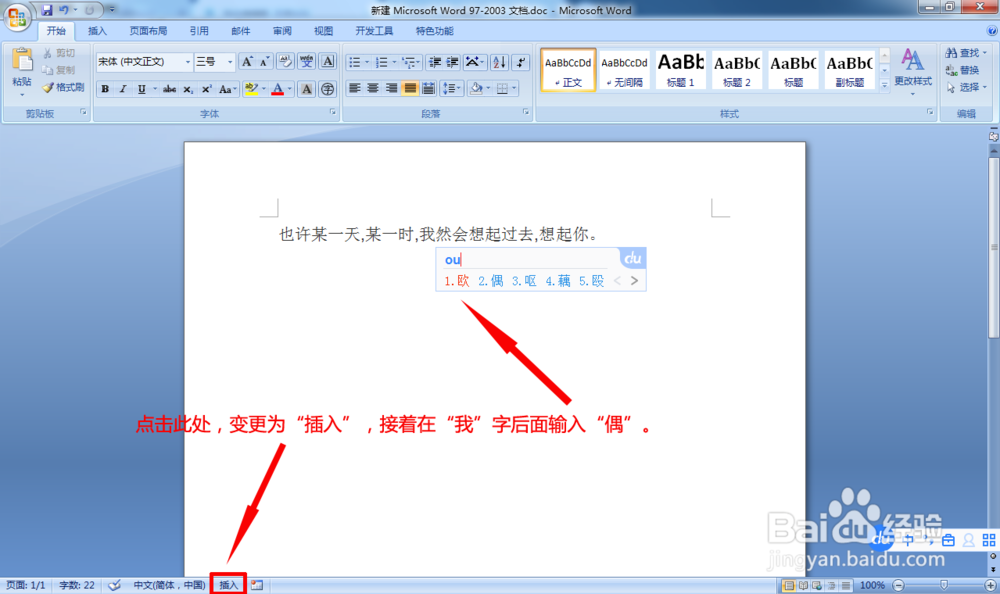The image size is (1000, 594).
Task: Open Change Case (Aa) dropdown
Action: click(x=228, y=89)
